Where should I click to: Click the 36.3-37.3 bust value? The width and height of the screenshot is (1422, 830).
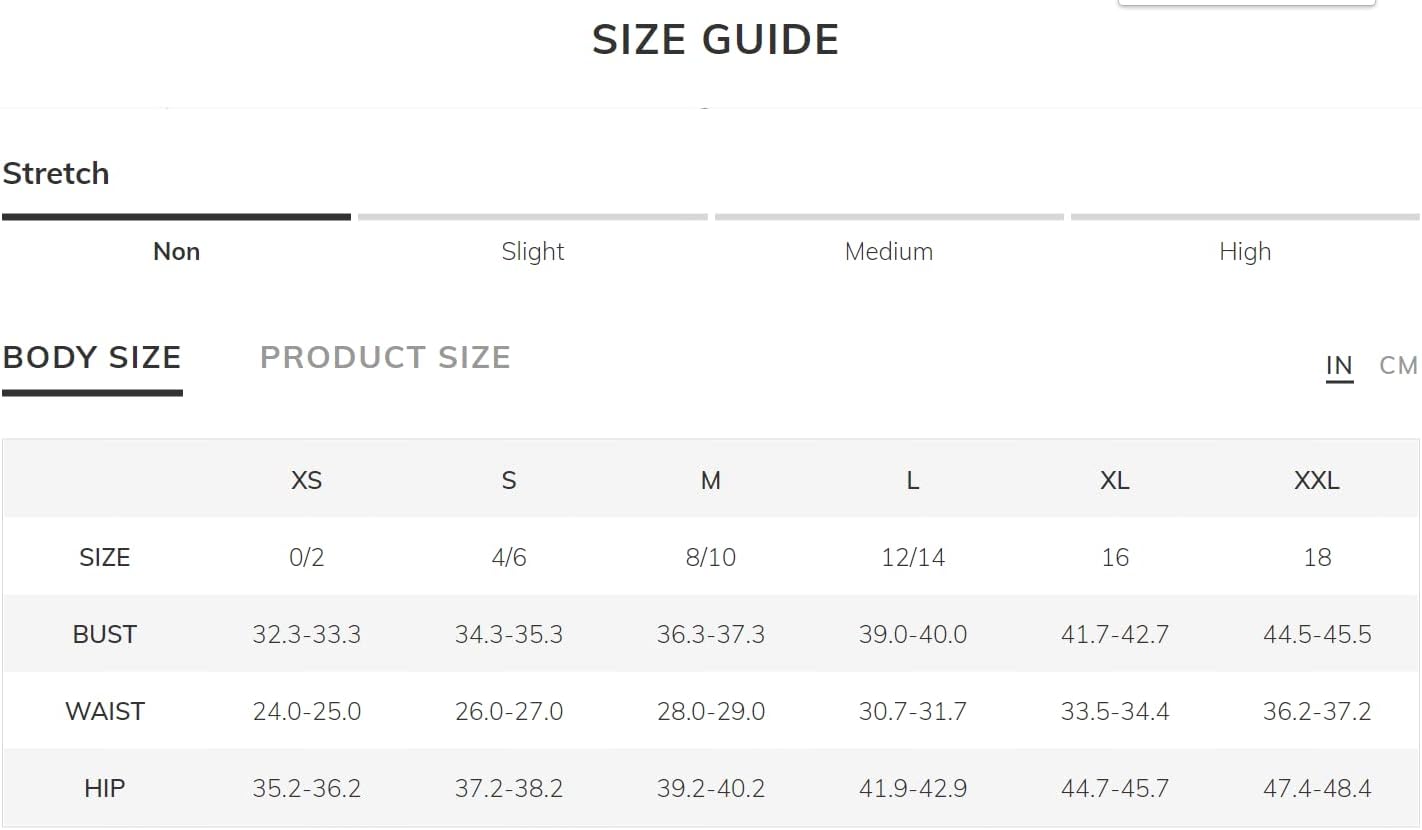click(711, 634)
